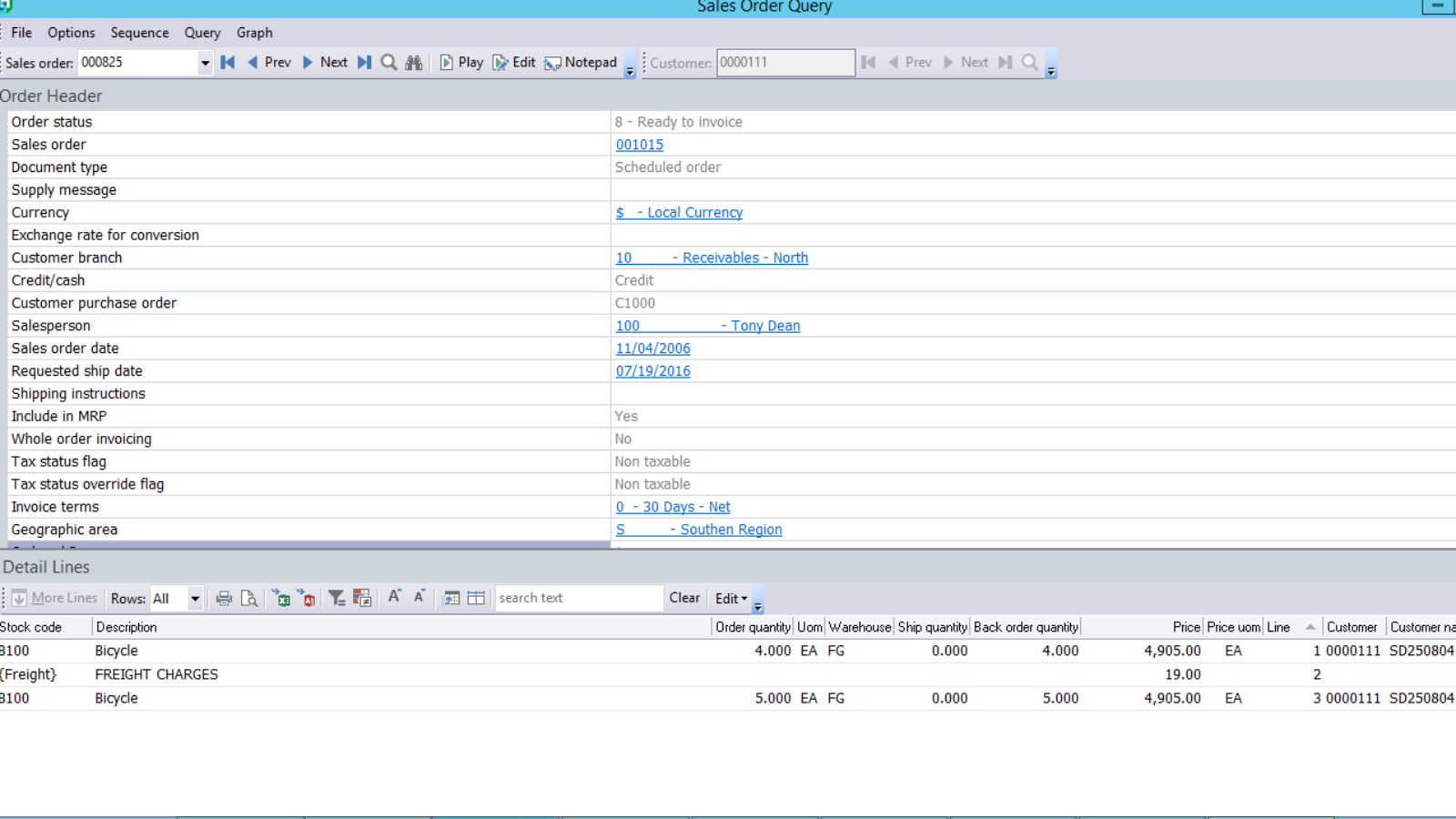This screenshot has width=1456, height=819.
Task: Open the Notepad tool
Action: [x=581, y=62]
